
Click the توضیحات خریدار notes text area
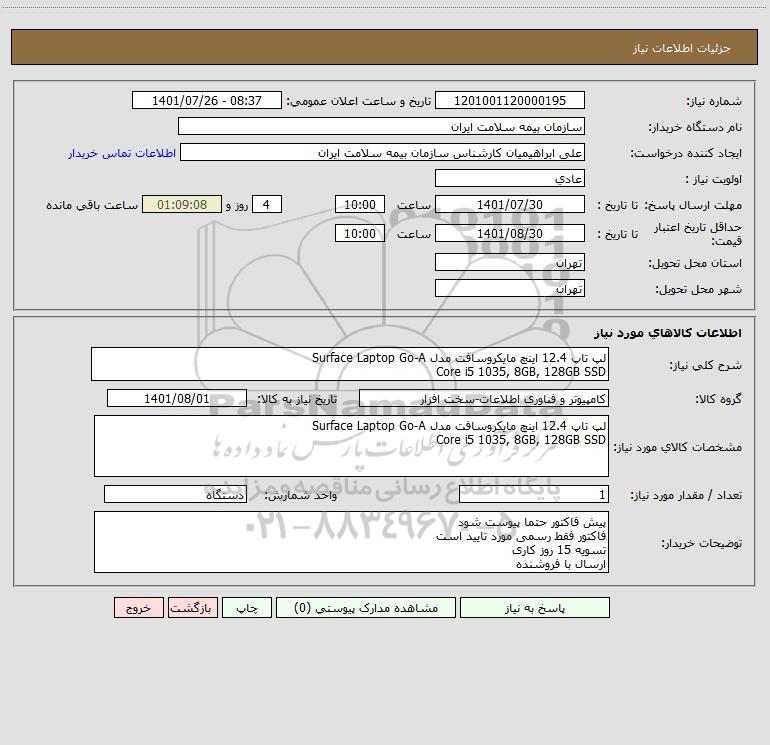[x=351, y=542]
